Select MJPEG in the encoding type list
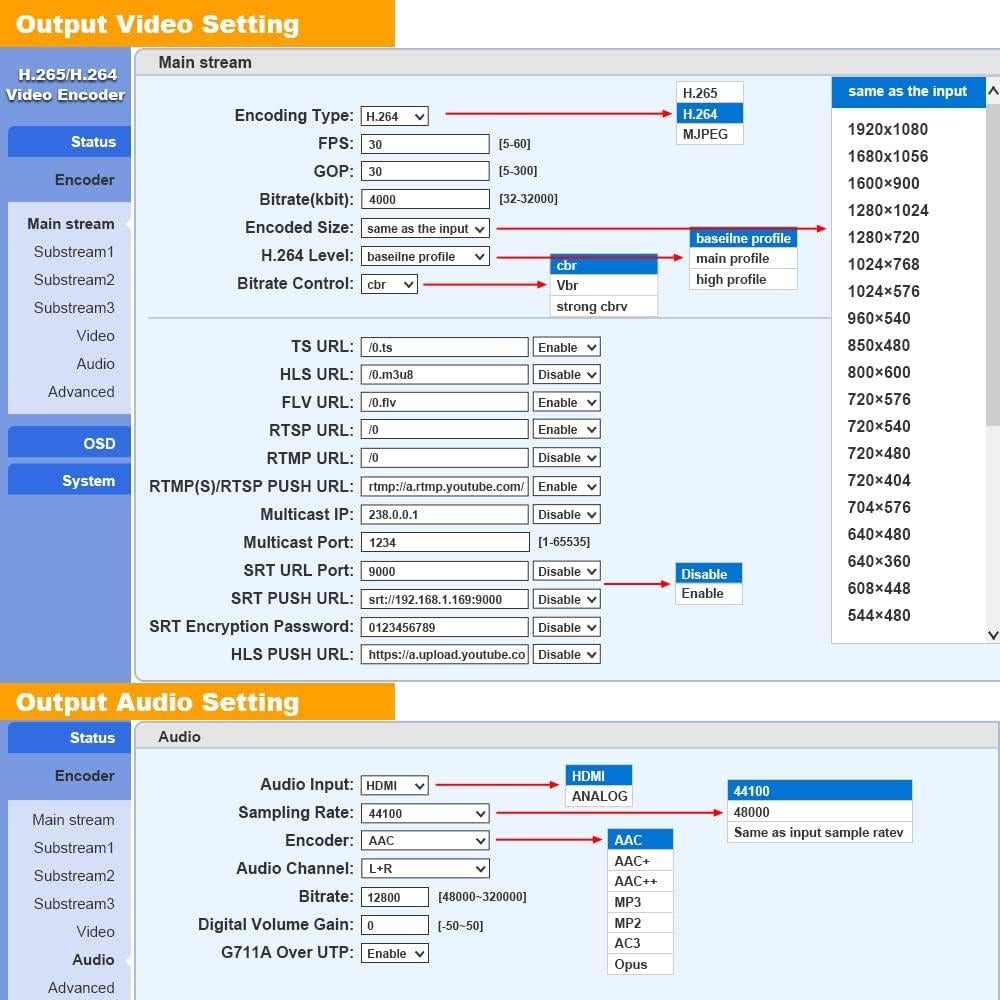This screenshot has height=1000, width=1000. 705,134
